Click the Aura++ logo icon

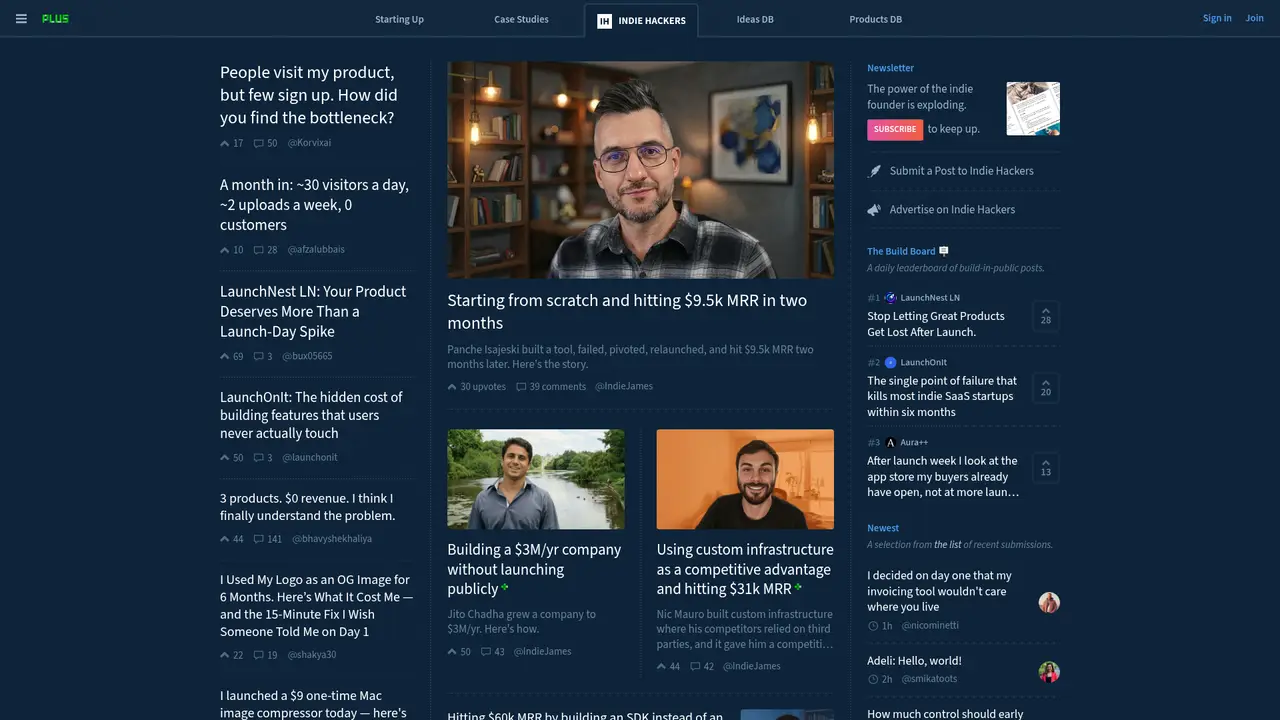(890, 443)
